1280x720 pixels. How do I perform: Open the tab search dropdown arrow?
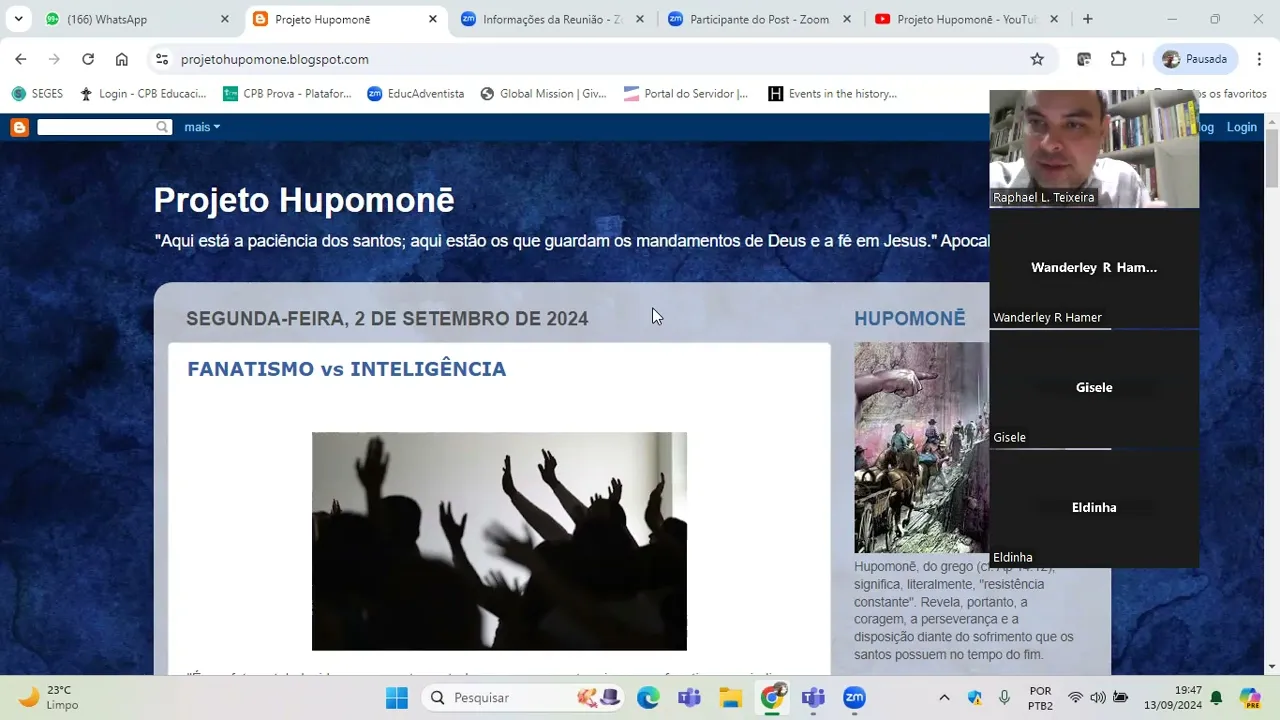tap(18, 19)
